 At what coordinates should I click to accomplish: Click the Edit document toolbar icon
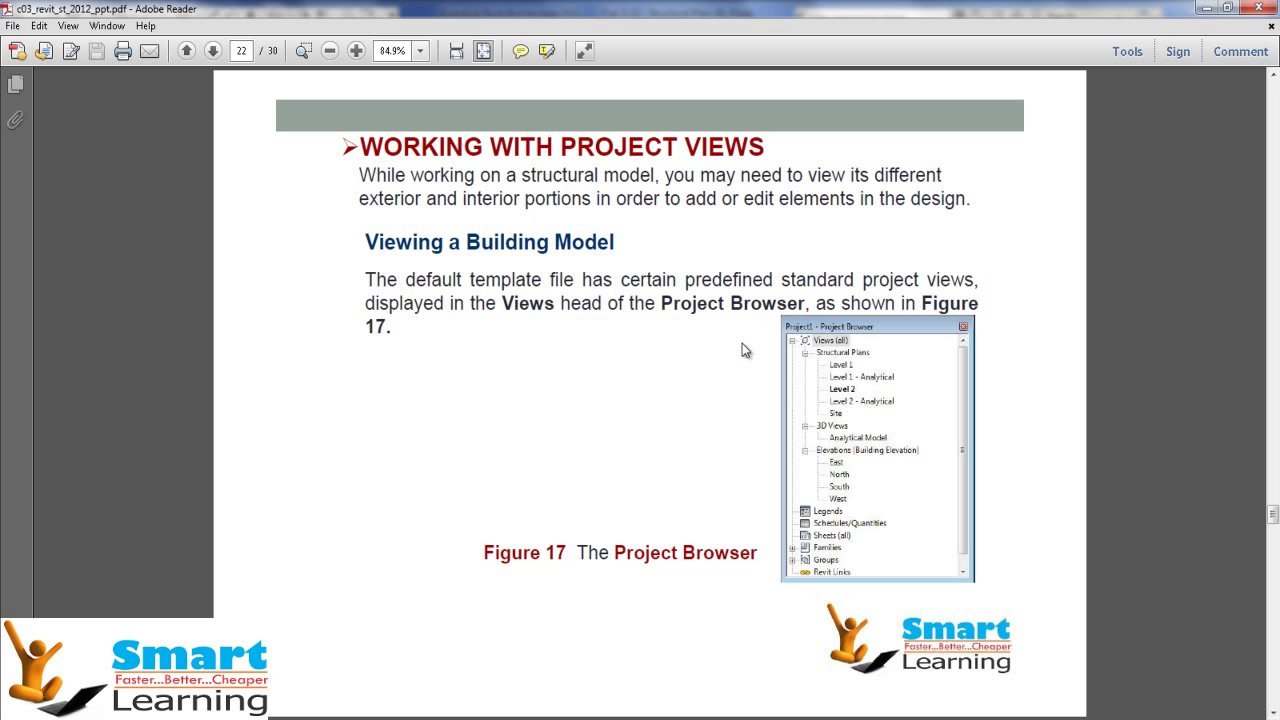click(x=71, y=51)
